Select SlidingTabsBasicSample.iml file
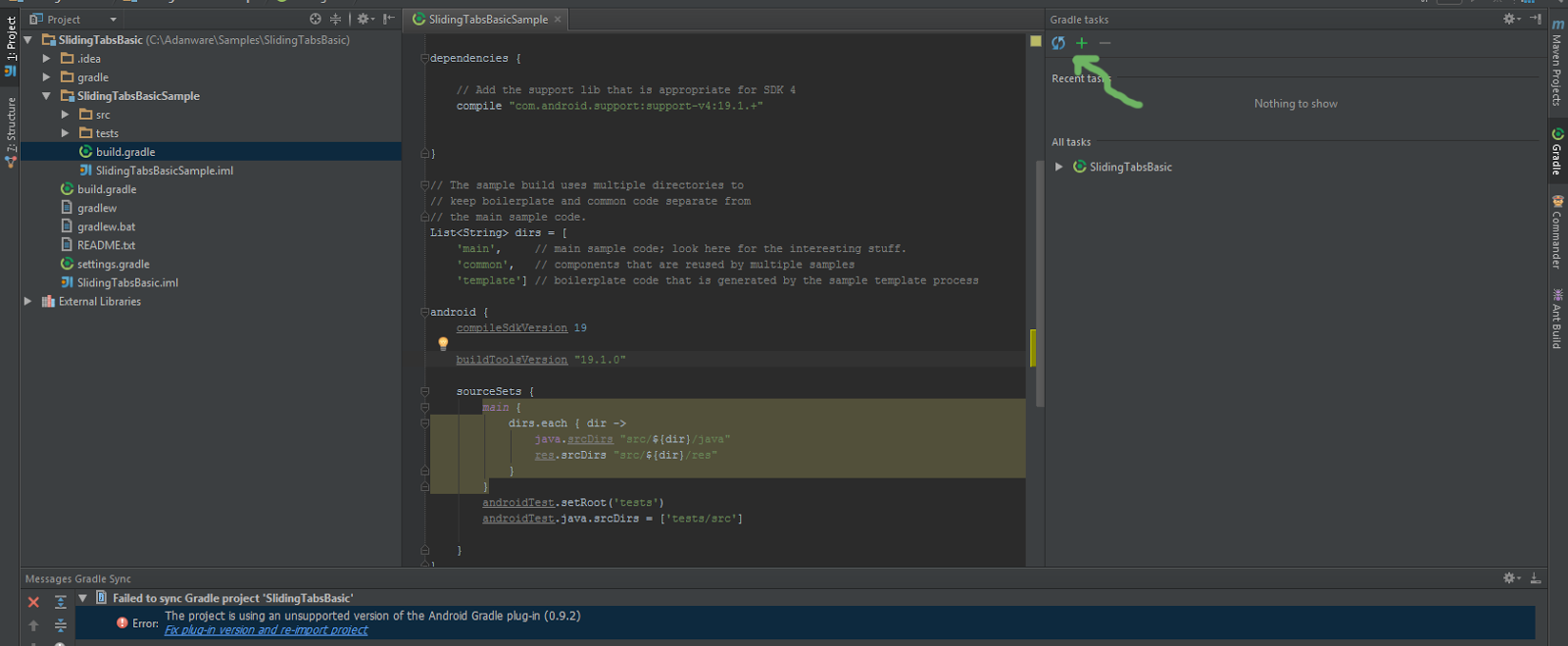 point(165,171)
